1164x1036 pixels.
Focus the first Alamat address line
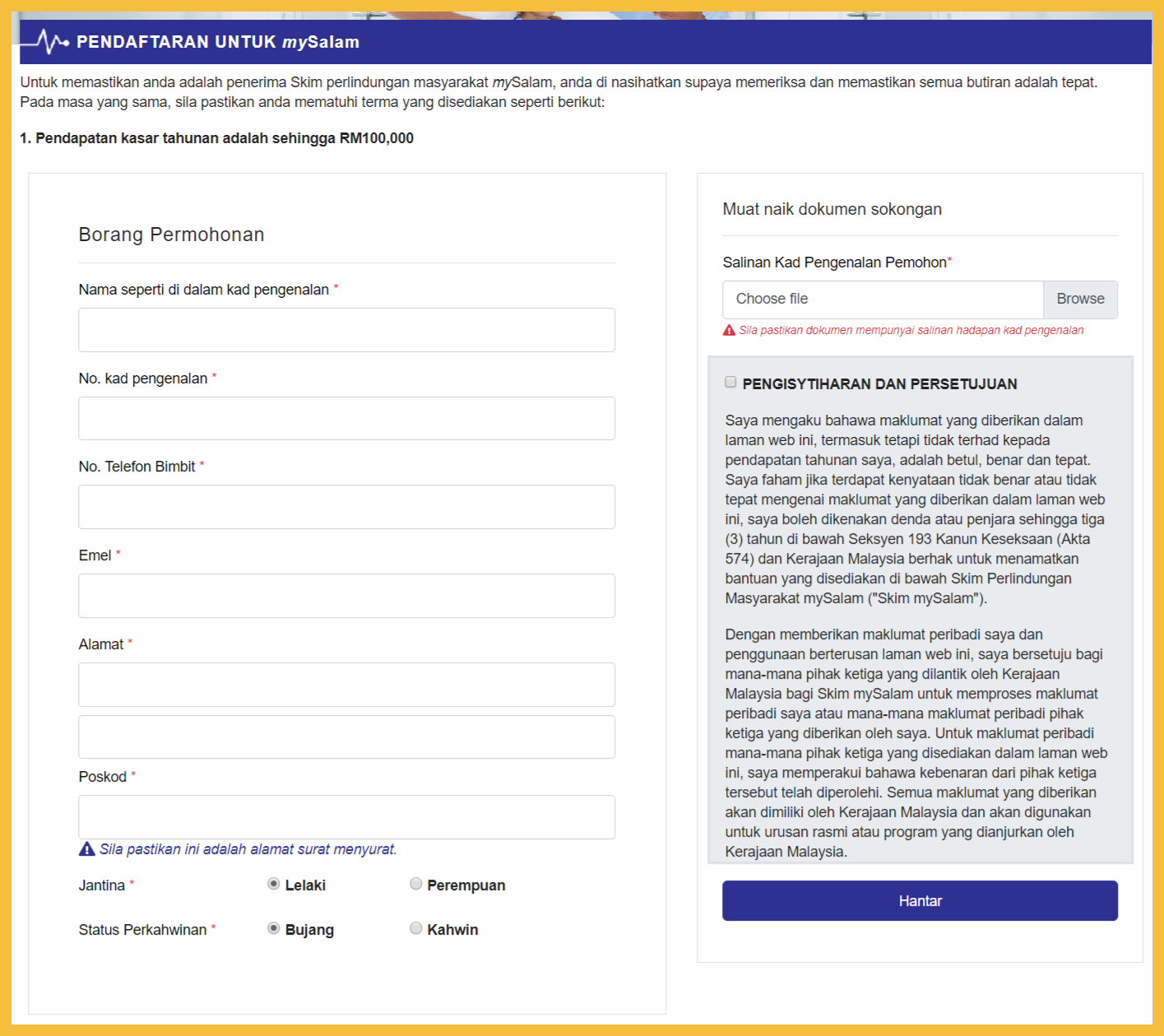click(346, 685)
